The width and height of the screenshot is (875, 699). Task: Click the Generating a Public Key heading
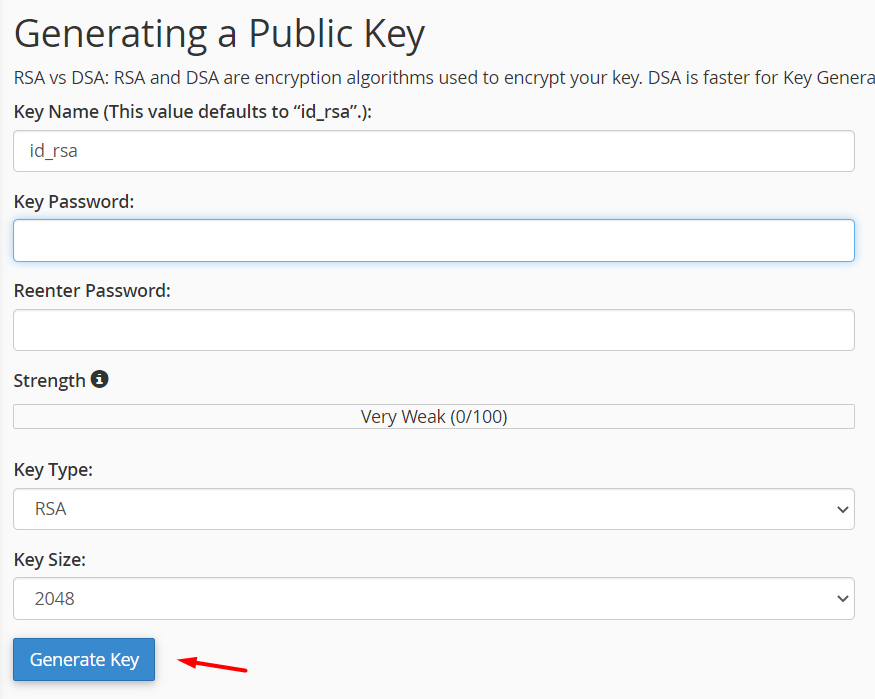pyautogui.click(x=219, y=35)
